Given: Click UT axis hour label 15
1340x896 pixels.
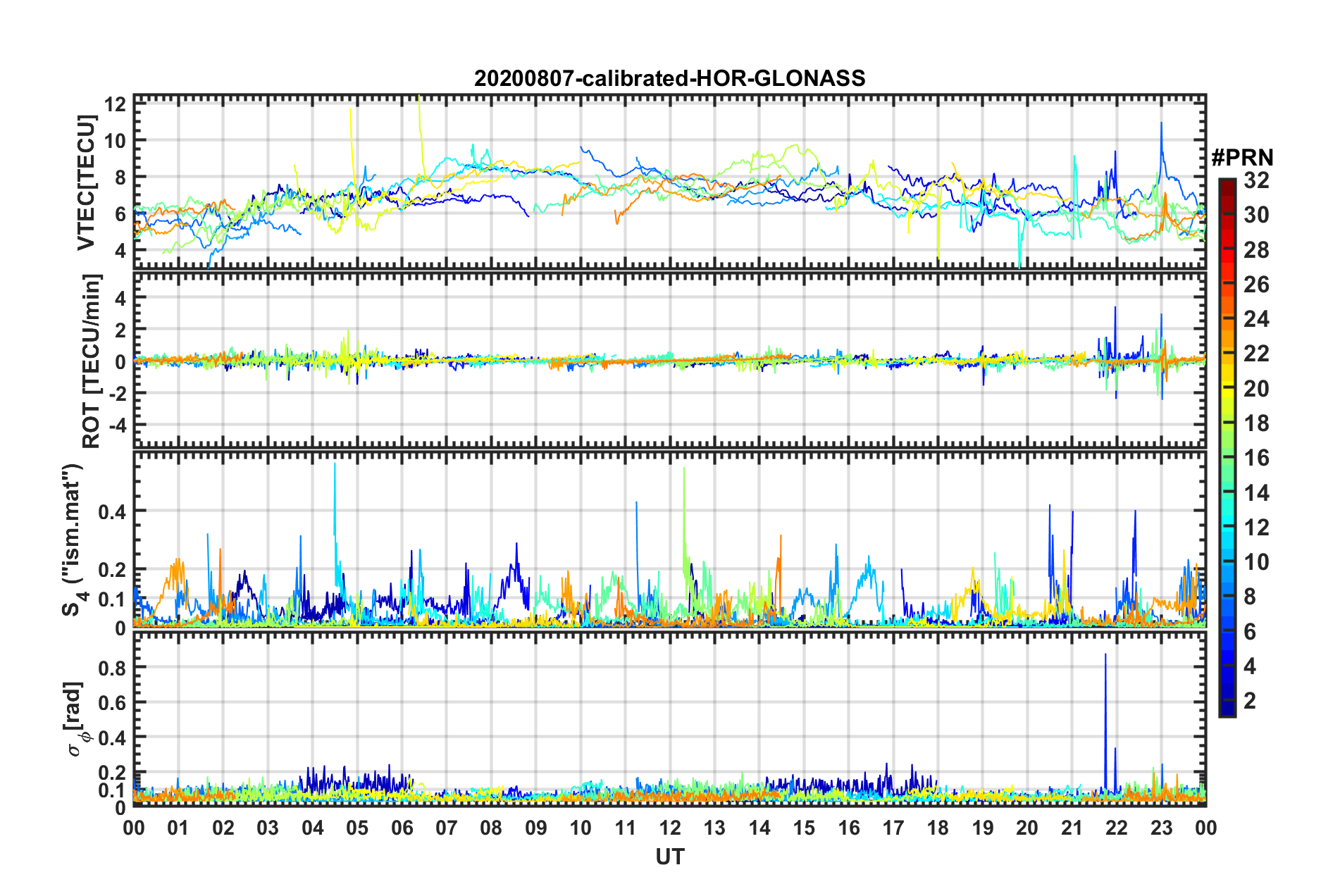Looking at the screenshot, I should [804, 828].
